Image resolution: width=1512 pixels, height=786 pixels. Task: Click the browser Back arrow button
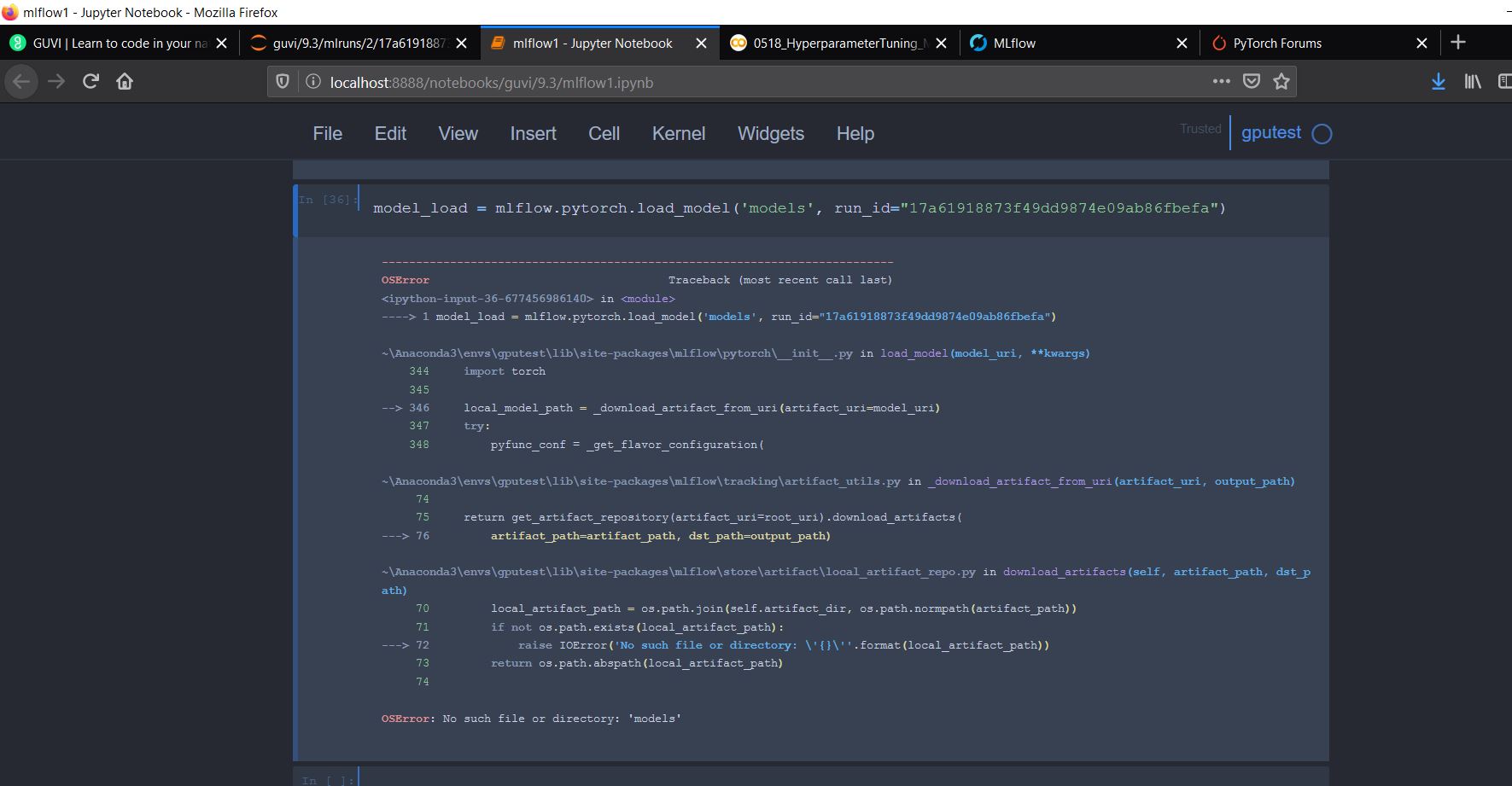pyautogui.click(x=21, y=82)
